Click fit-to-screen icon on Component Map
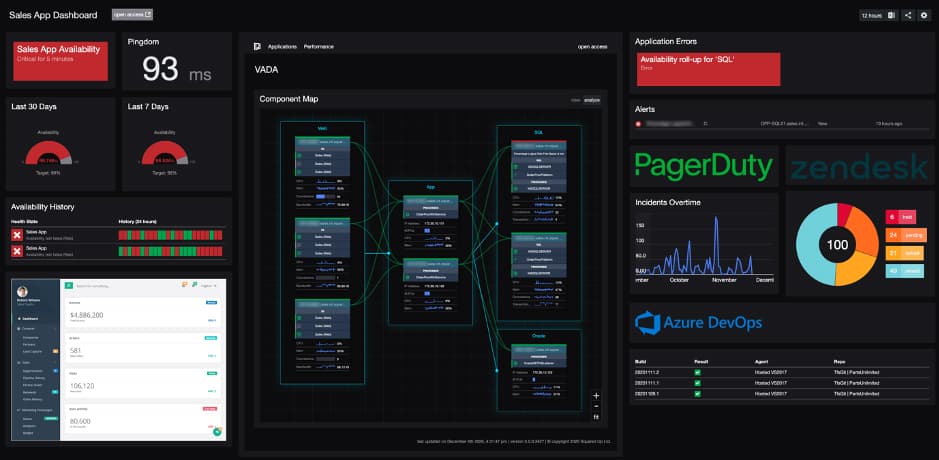Screen dimensions: 939x460 (x=596, y=417)
